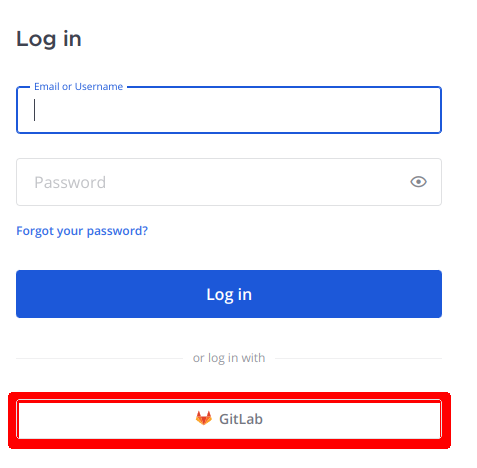Click the white Log in text on blue button
This screenshot has height=468, width=477.
pos(229,295)
